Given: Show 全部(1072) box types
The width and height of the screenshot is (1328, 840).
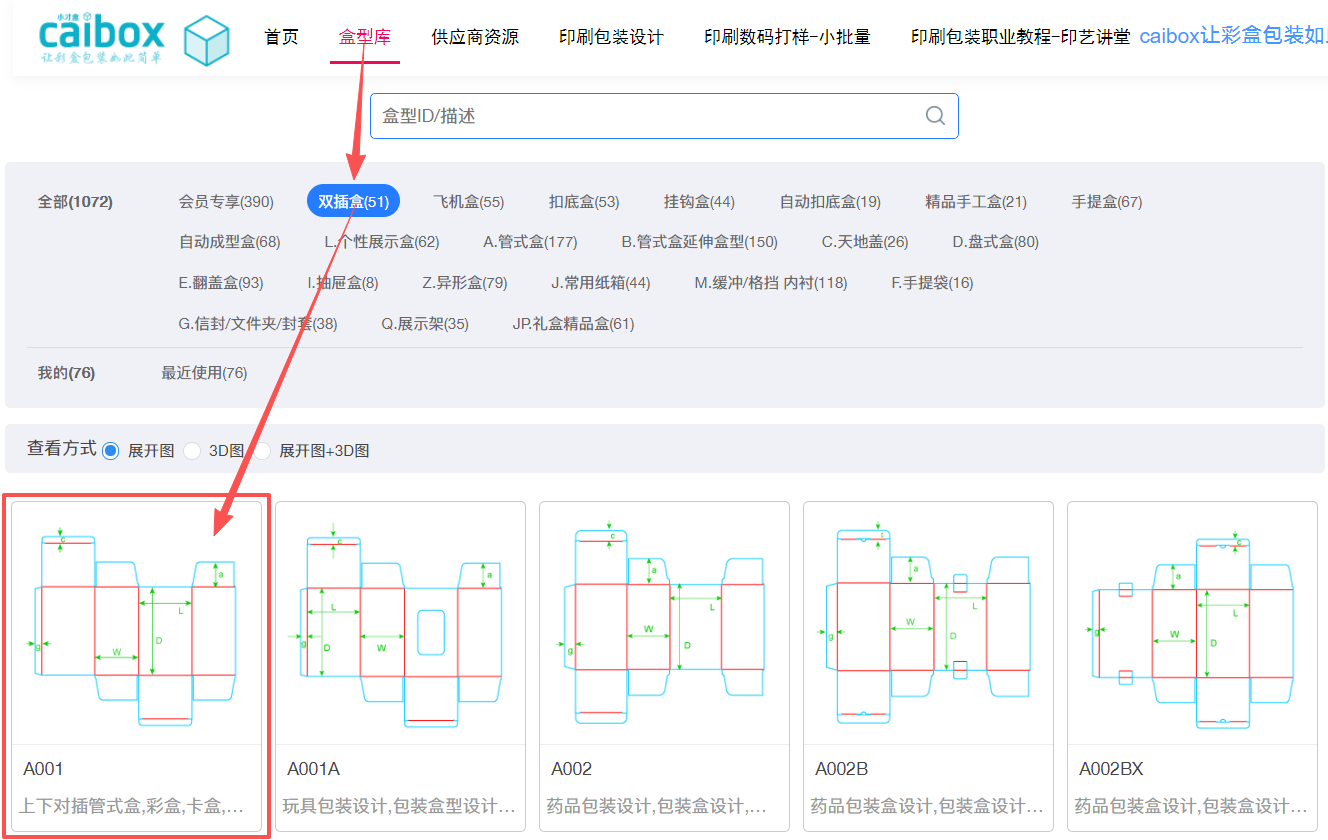Looking at the screenshot, I should tap(75, 202).
